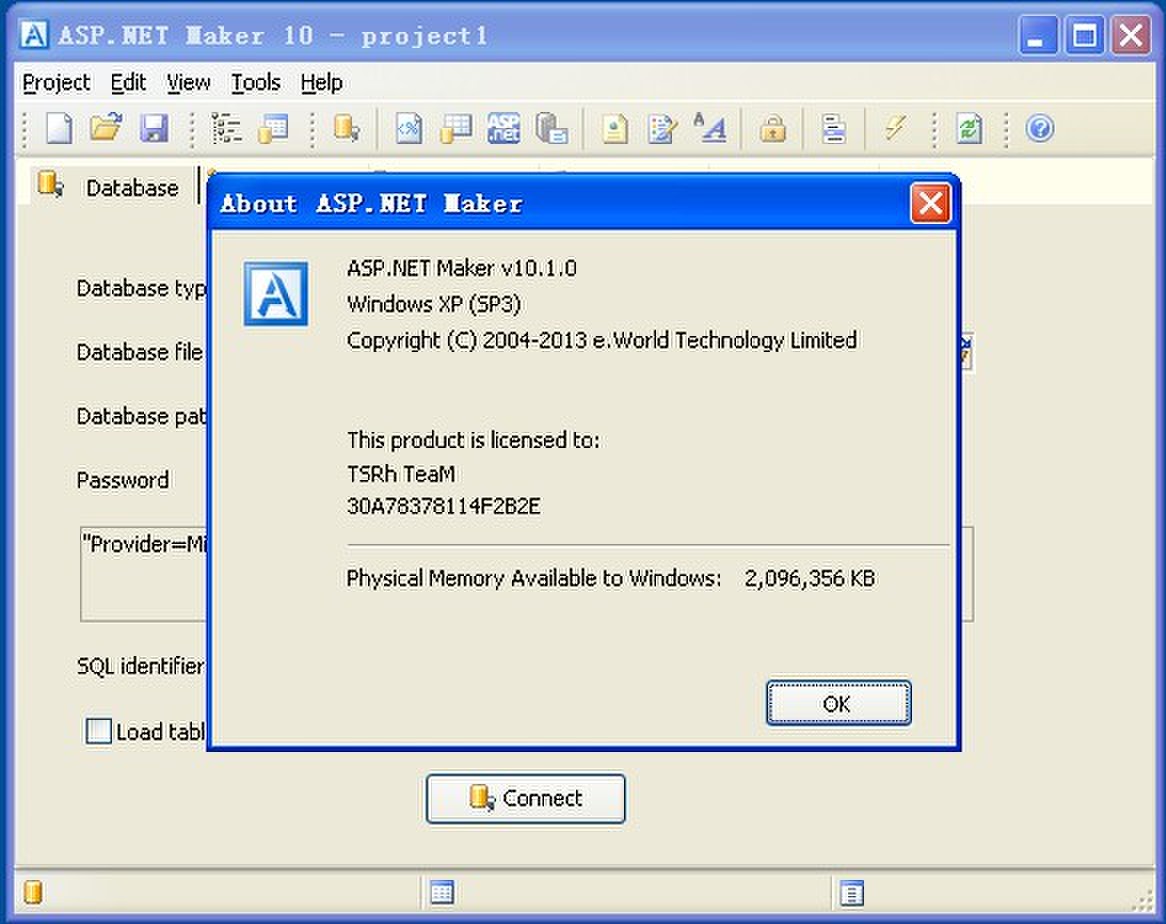Click the copy pages toolbar icon
This screenshot has height=924, width=1166.
click(552, 128)
